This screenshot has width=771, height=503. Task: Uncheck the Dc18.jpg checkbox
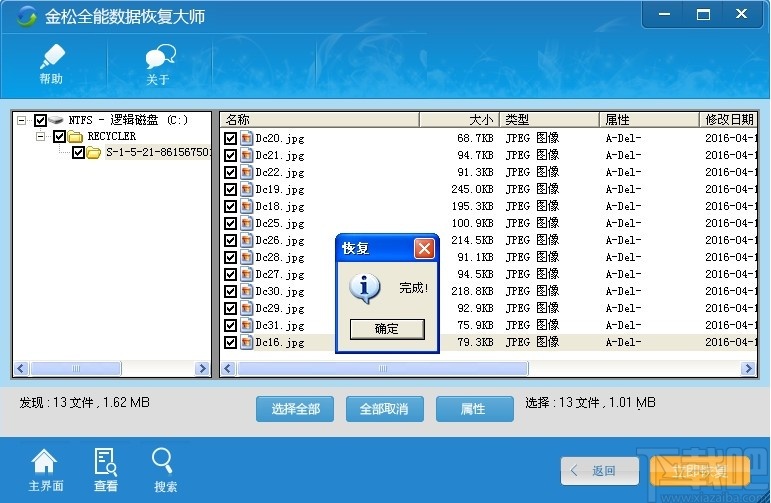point(230,207)
